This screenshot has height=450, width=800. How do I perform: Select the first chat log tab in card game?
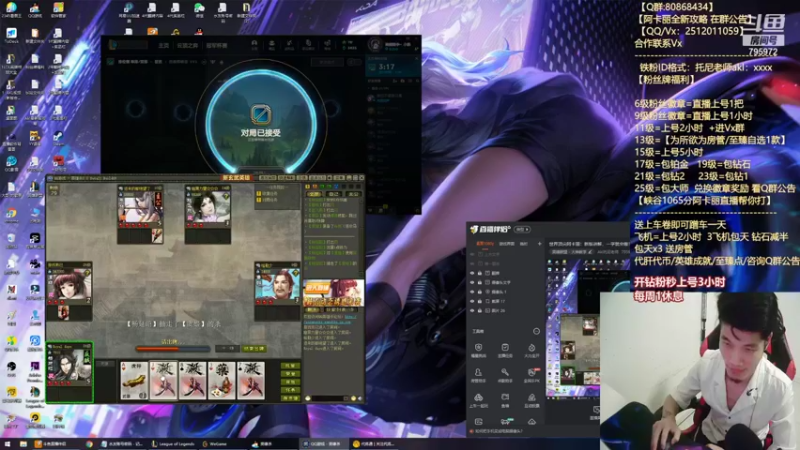pos(314,194)
